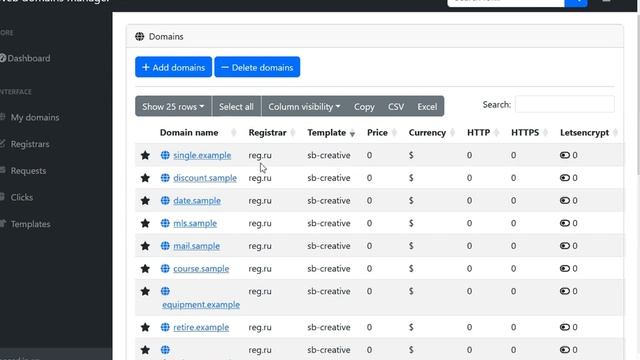Viewport: 640px width, 360px height.
Task: Click globe icon beside mail.sample
Action: coord(165,246)
